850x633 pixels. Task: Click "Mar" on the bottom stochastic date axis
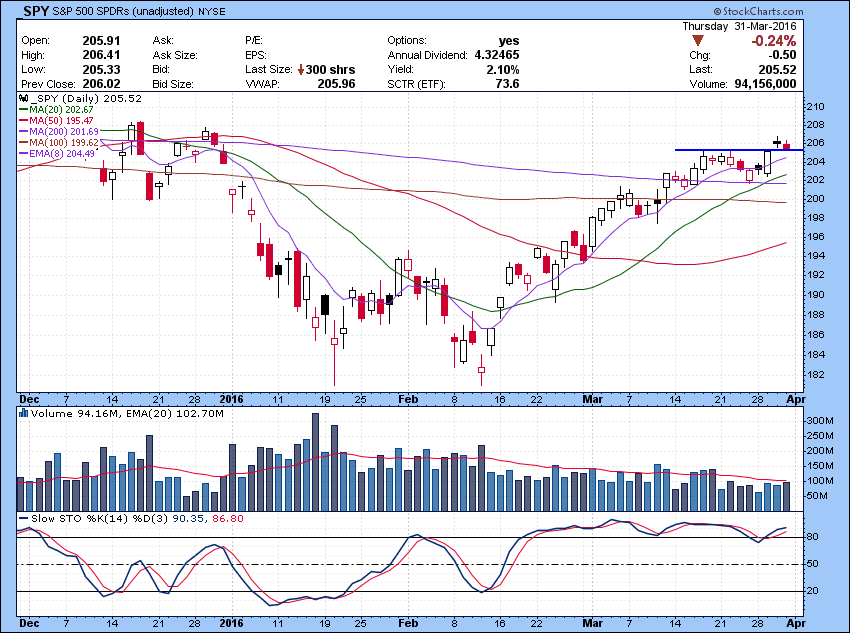(x=593, y=623)
